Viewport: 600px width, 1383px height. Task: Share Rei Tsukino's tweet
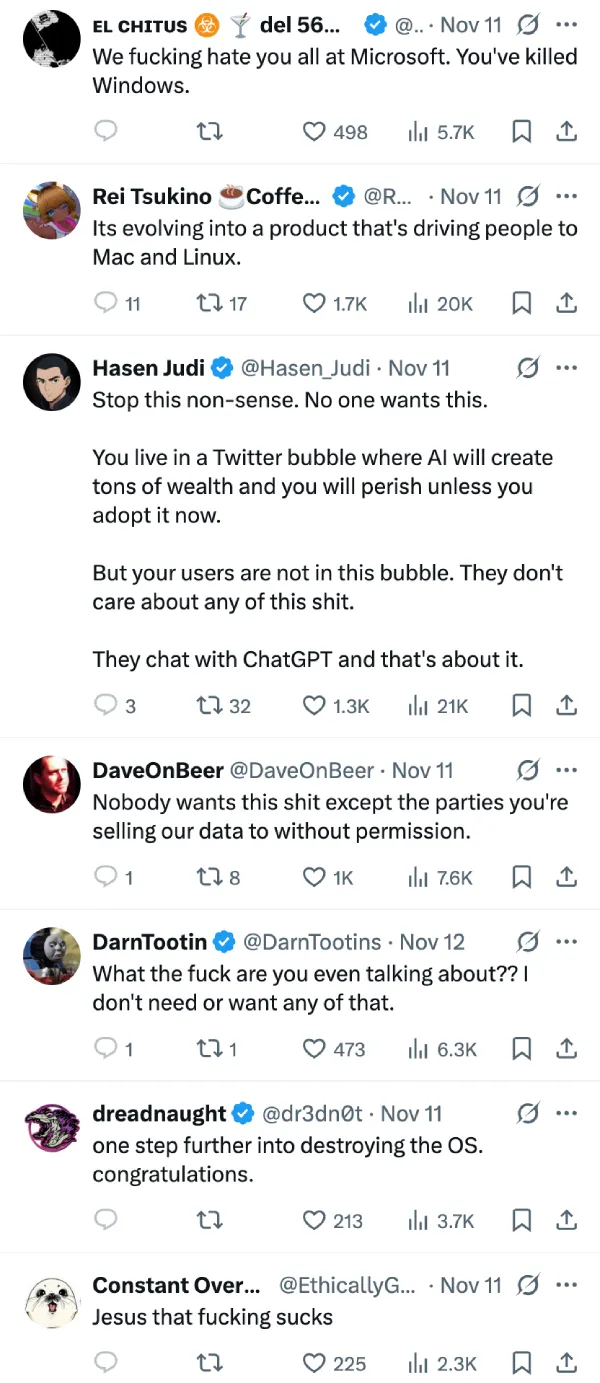coord(566,303)
